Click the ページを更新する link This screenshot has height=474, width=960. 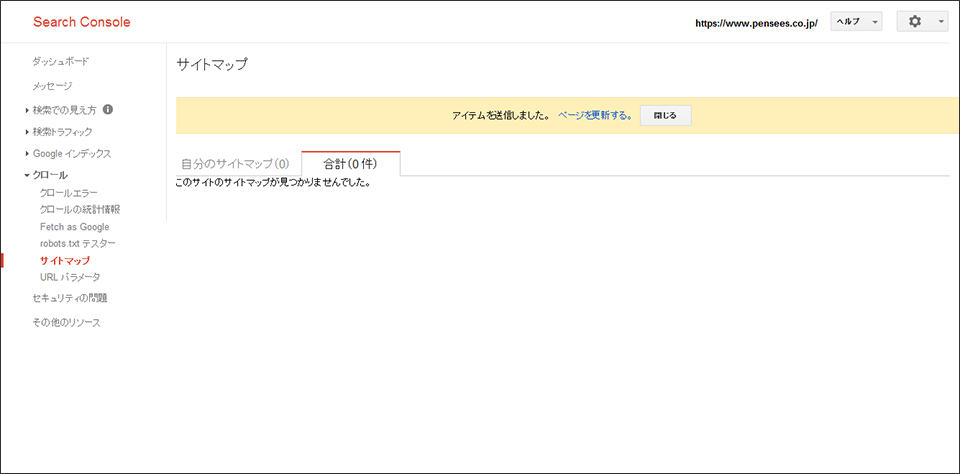point(595,116)
